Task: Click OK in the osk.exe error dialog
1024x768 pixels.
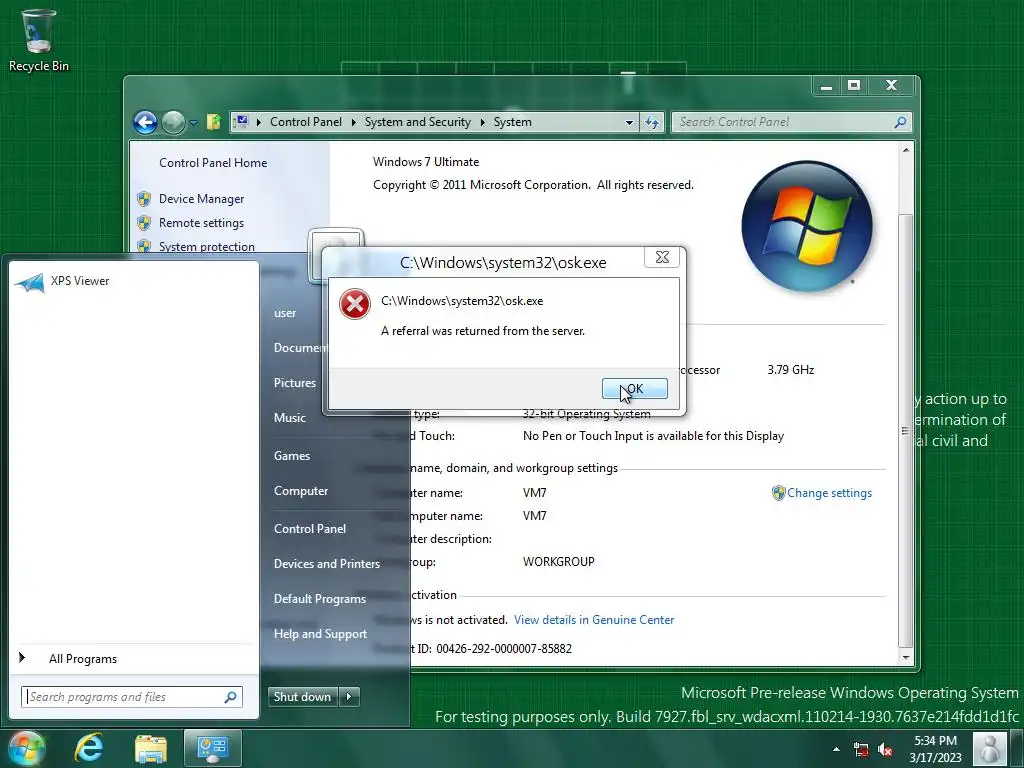Action: point(634,389)
